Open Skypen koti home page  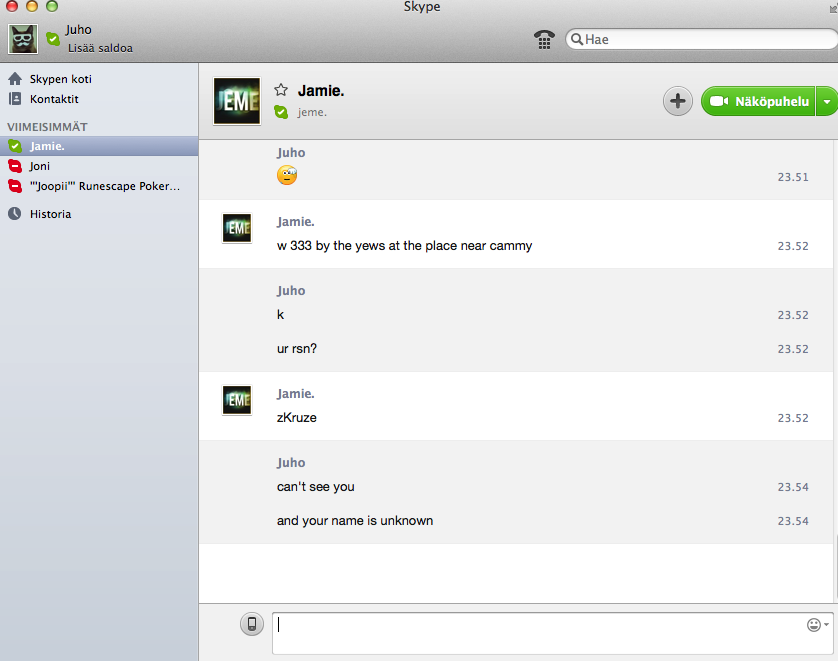(61, 78)
